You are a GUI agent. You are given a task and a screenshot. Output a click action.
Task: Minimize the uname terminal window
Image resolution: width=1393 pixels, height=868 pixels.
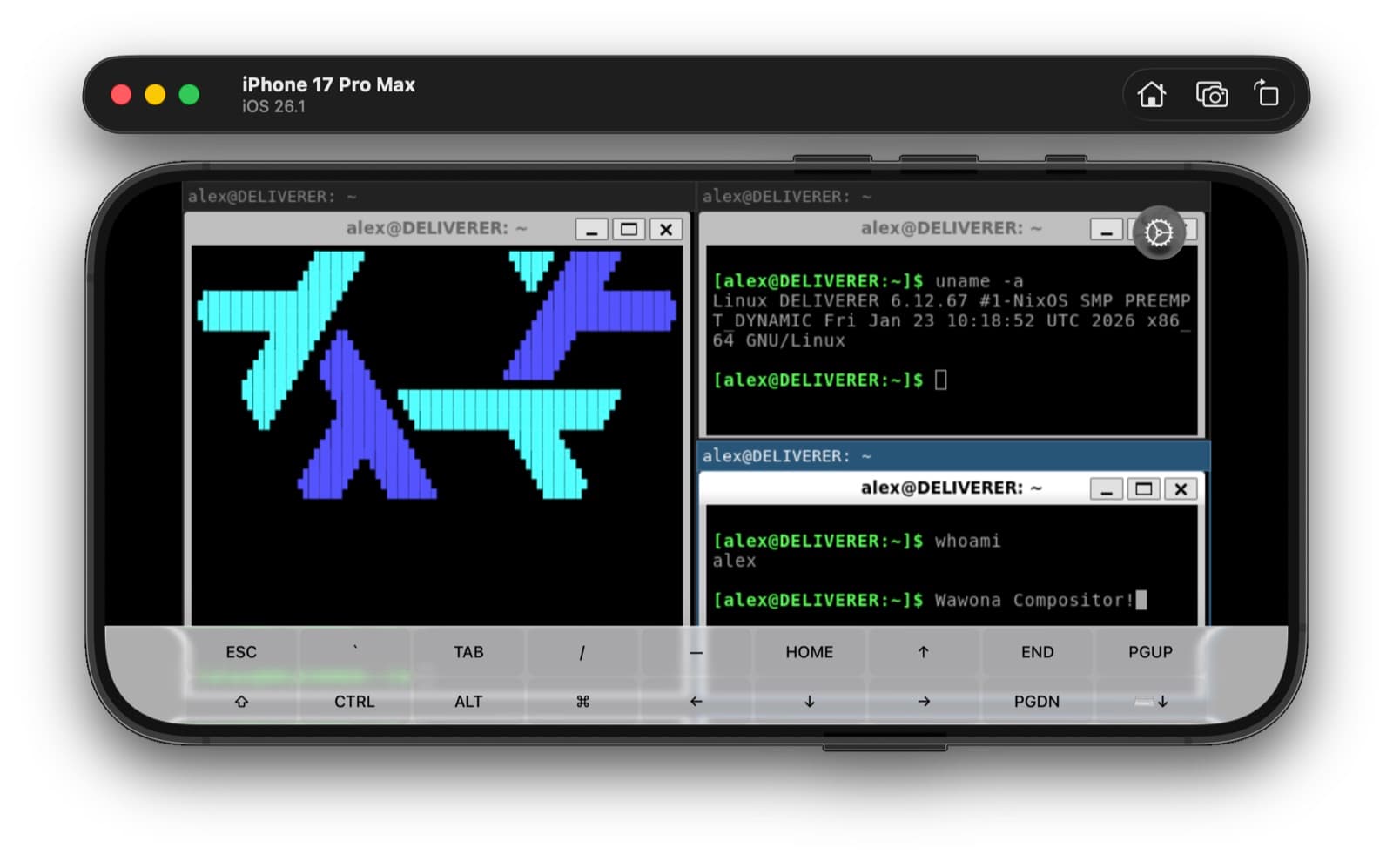(x=1106, y=229)
